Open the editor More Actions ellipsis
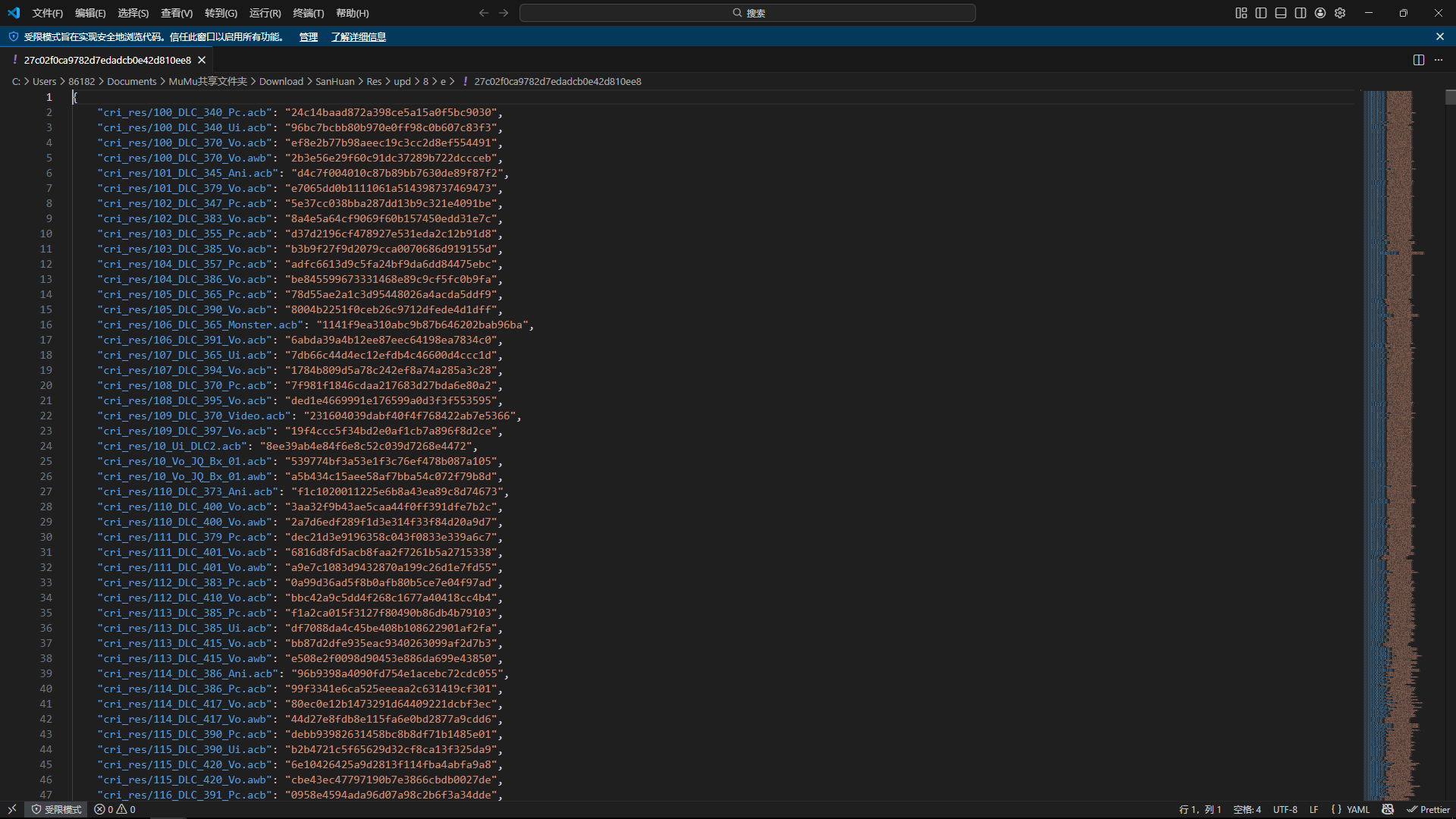The image size is (1456, 819). click(1439, 60)
